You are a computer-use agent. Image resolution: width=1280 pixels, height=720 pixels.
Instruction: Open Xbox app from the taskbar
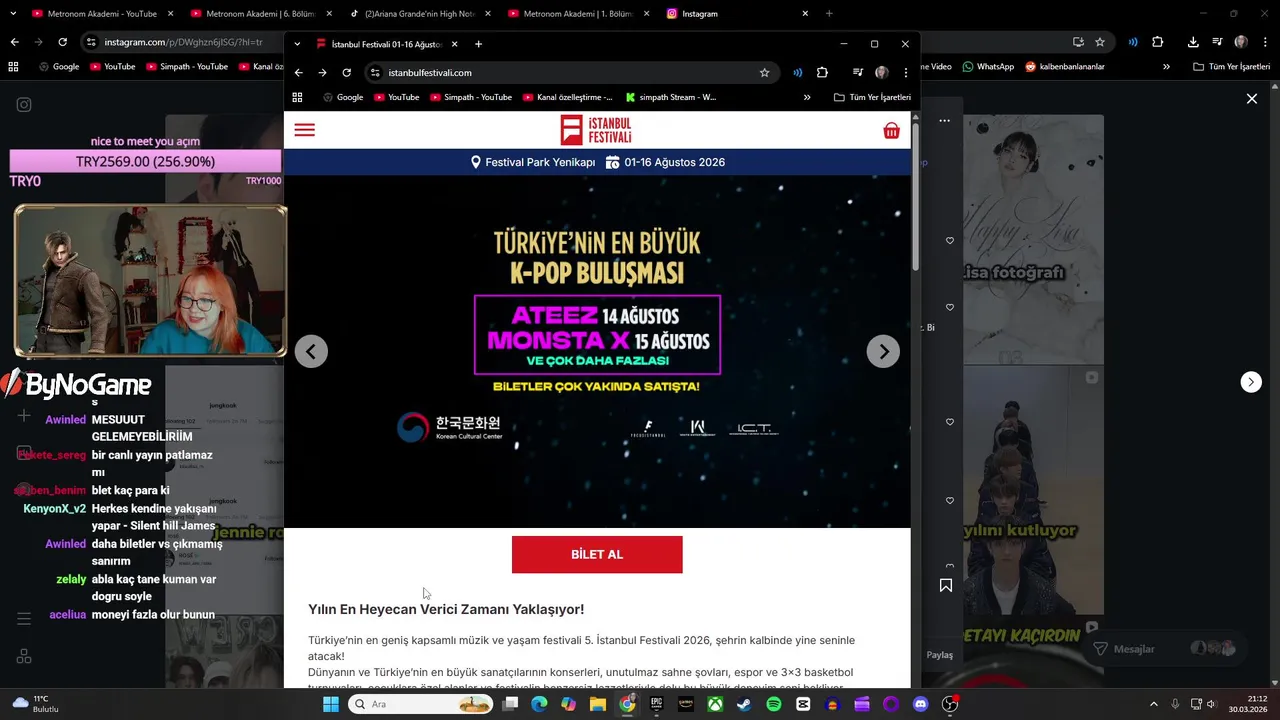tap(715, 704)
